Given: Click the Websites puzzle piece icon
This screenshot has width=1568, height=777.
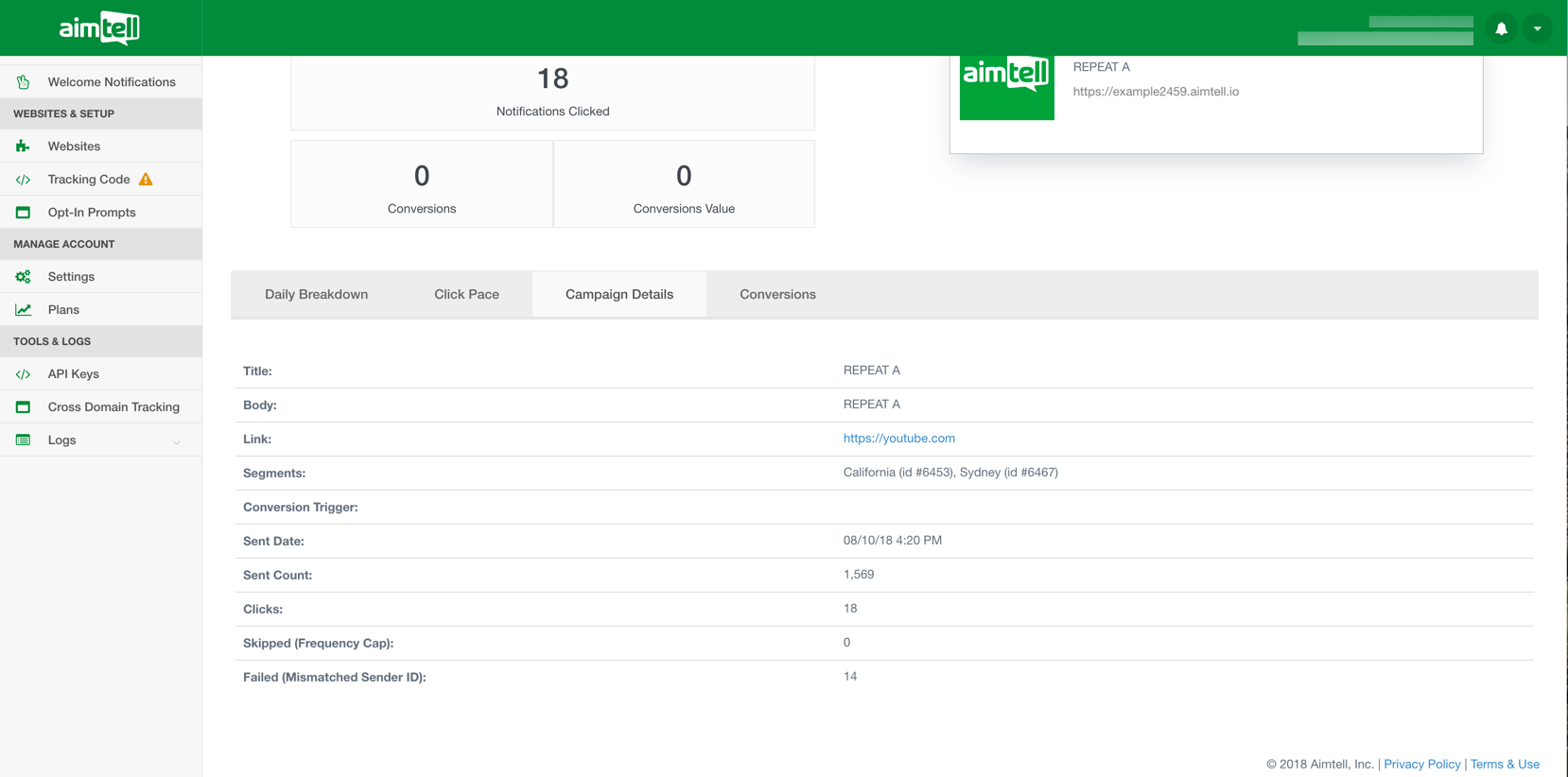Looking at the screenshot, I should click(x=24, y=147).
